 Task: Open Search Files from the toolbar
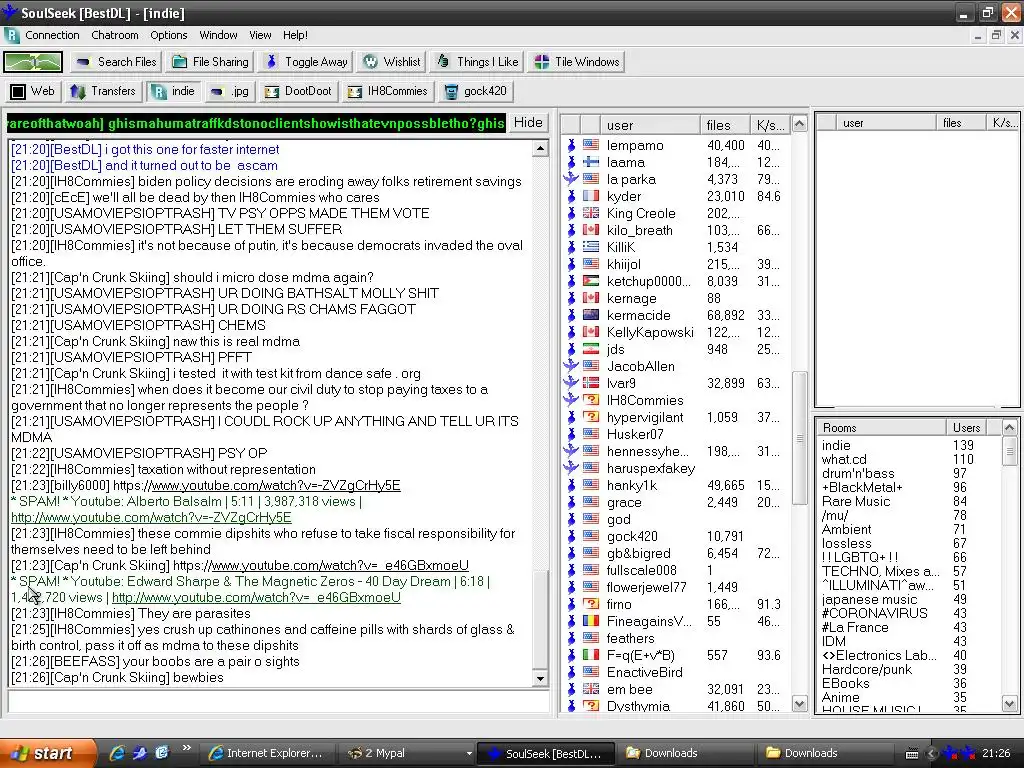pos(116,62)
